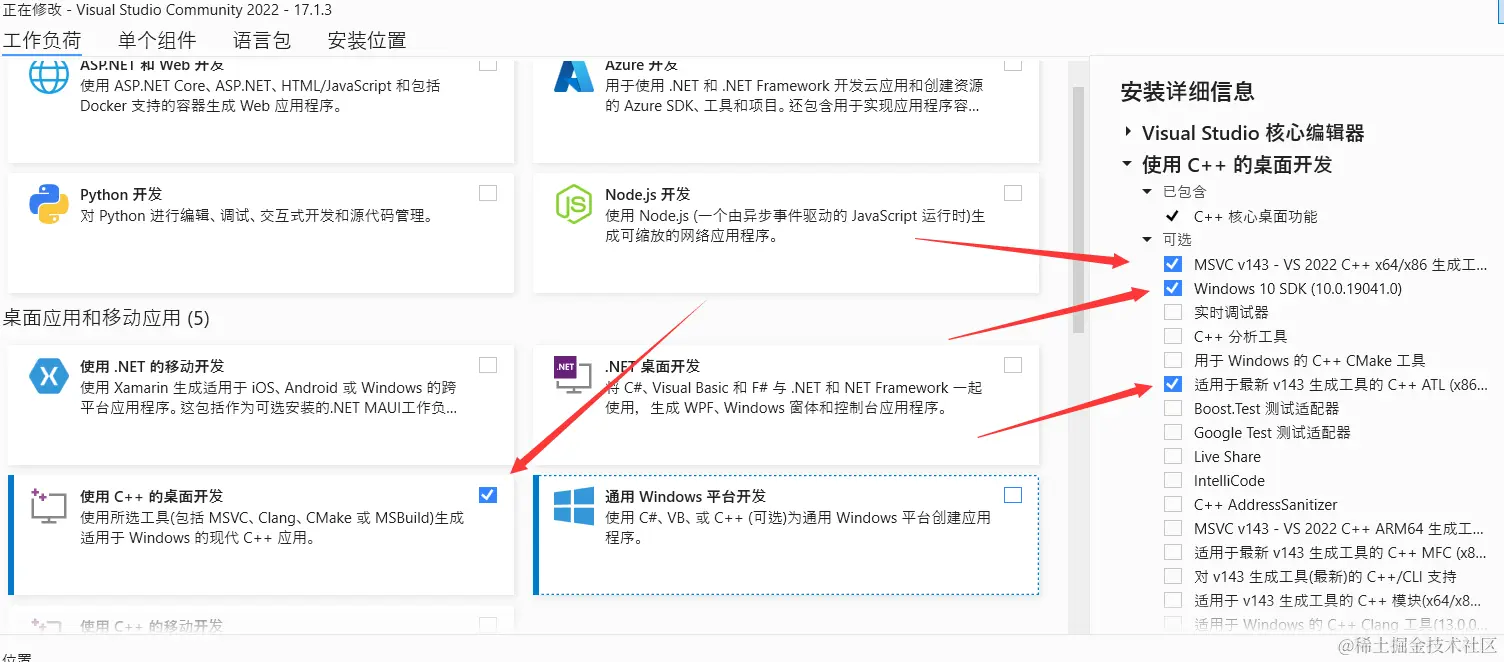
Task: Click the .NET desktop development icon
Action: pos(574,376)
